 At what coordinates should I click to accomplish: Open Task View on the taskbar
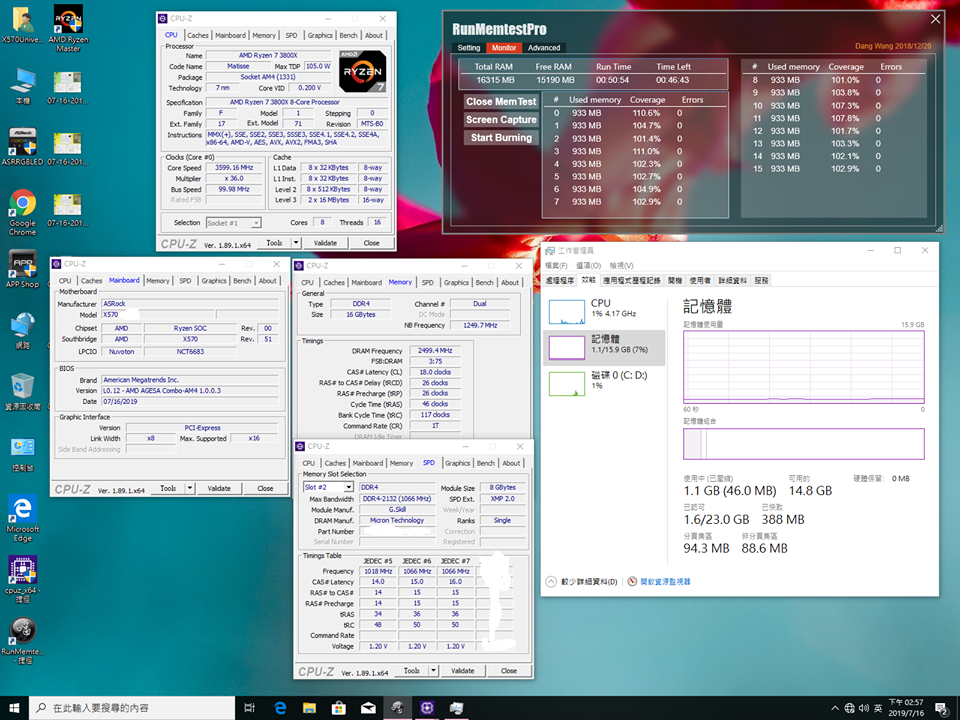click(249, 708)
